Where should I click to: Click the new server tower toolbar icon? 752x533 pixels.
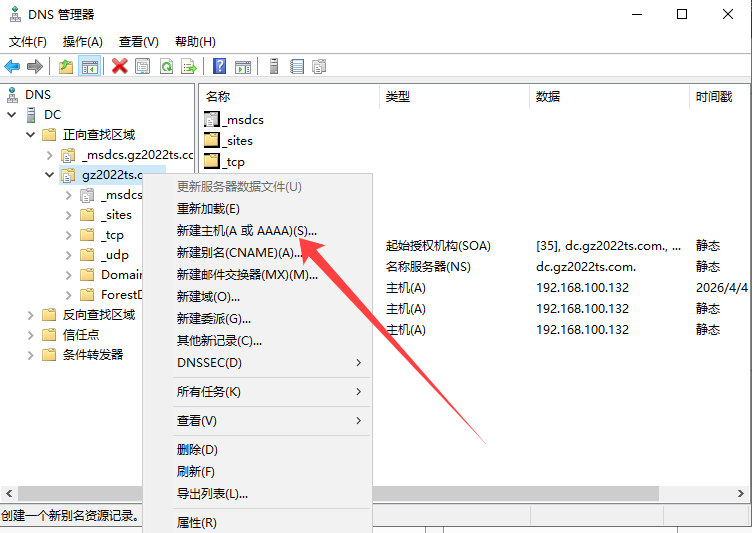[273, 66]
